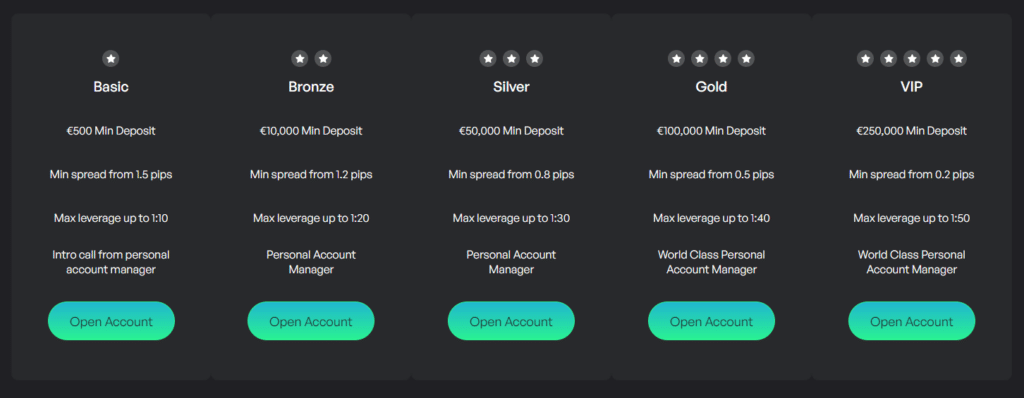
Task: Click the first star above Gold
Action: click(x=677, y=59)
